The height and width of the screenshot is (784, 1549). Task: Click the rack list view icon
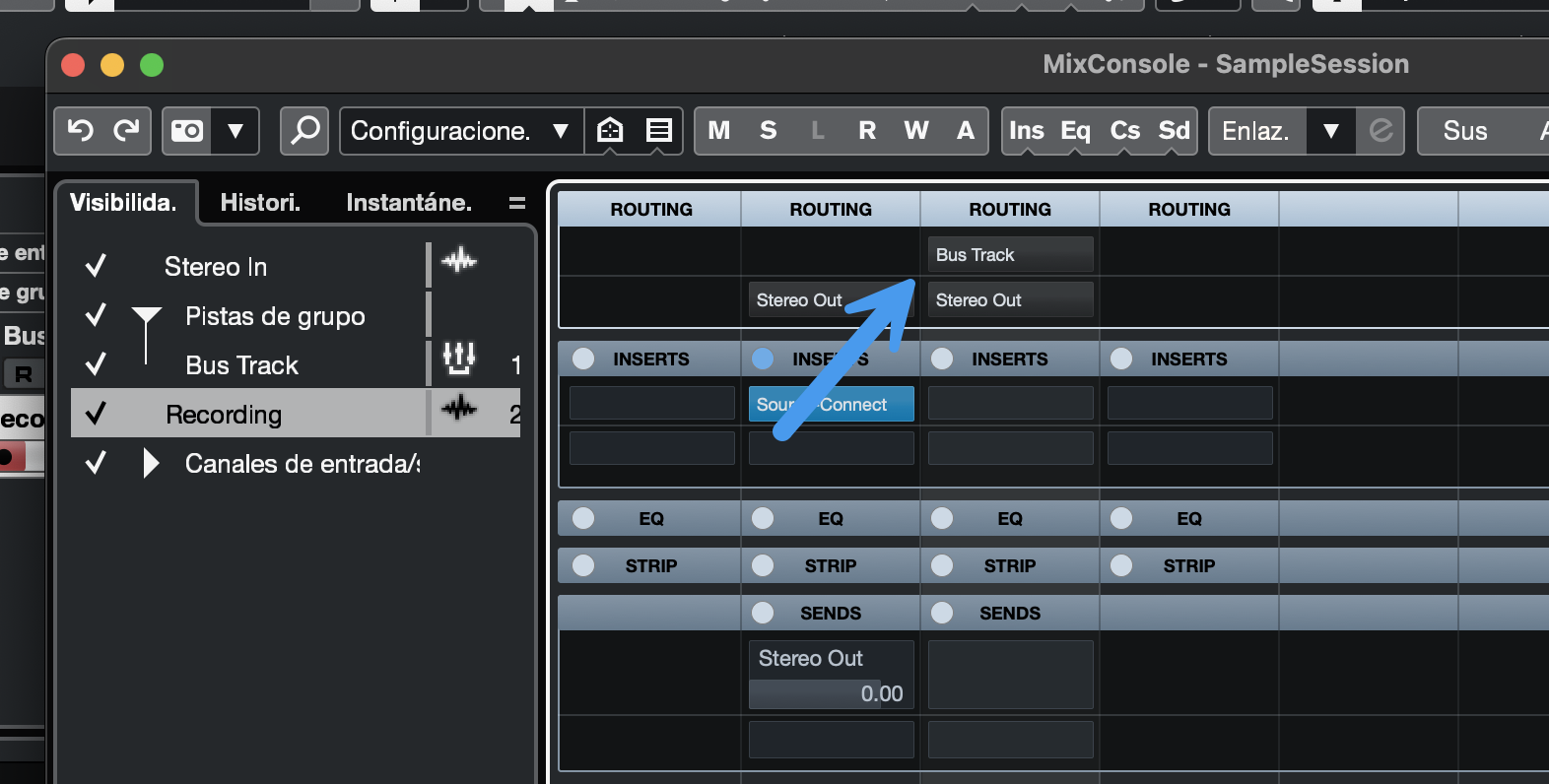659,131
